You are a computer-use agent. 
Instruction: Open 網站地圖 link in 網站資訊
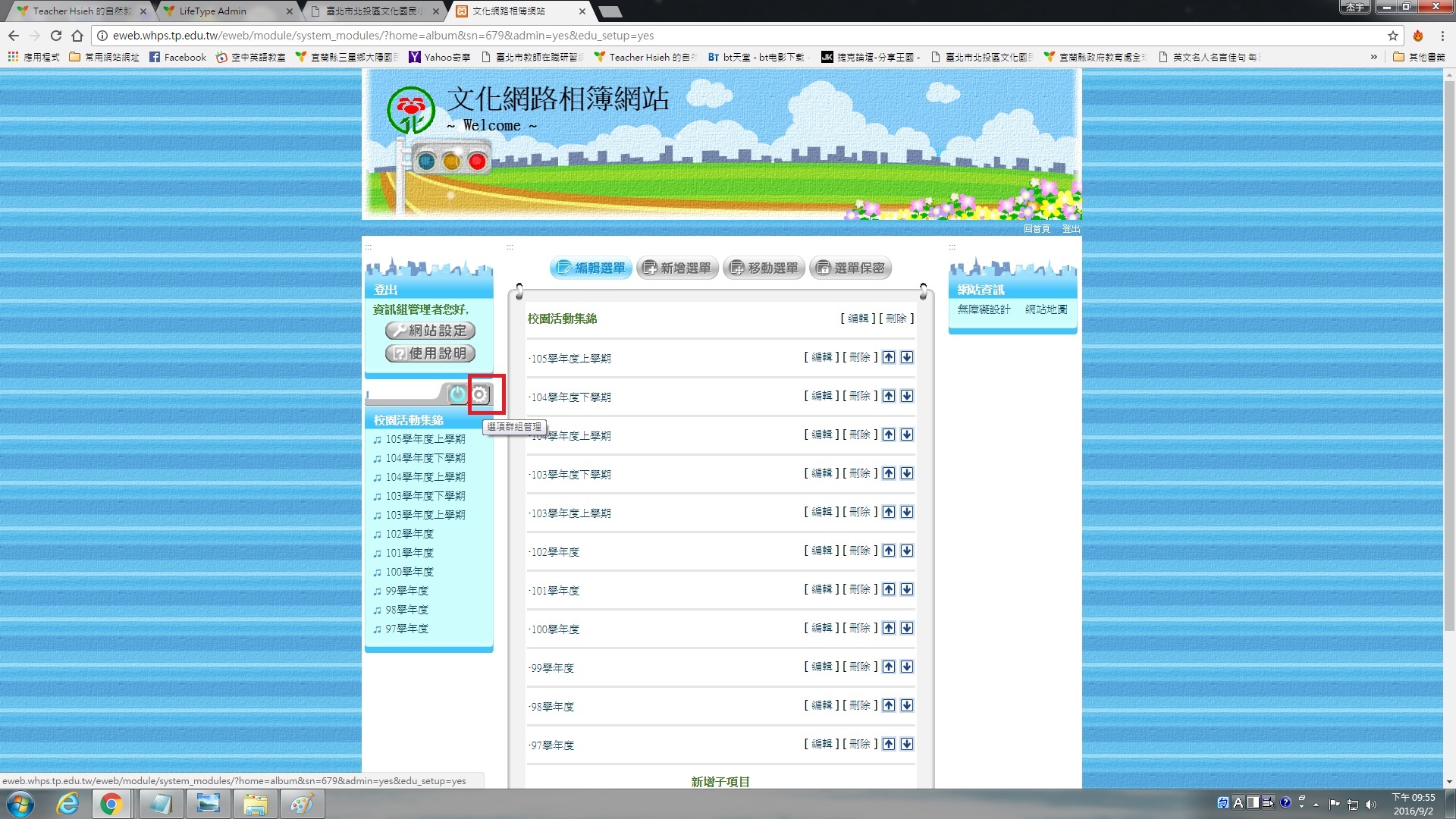[1046, 309]
